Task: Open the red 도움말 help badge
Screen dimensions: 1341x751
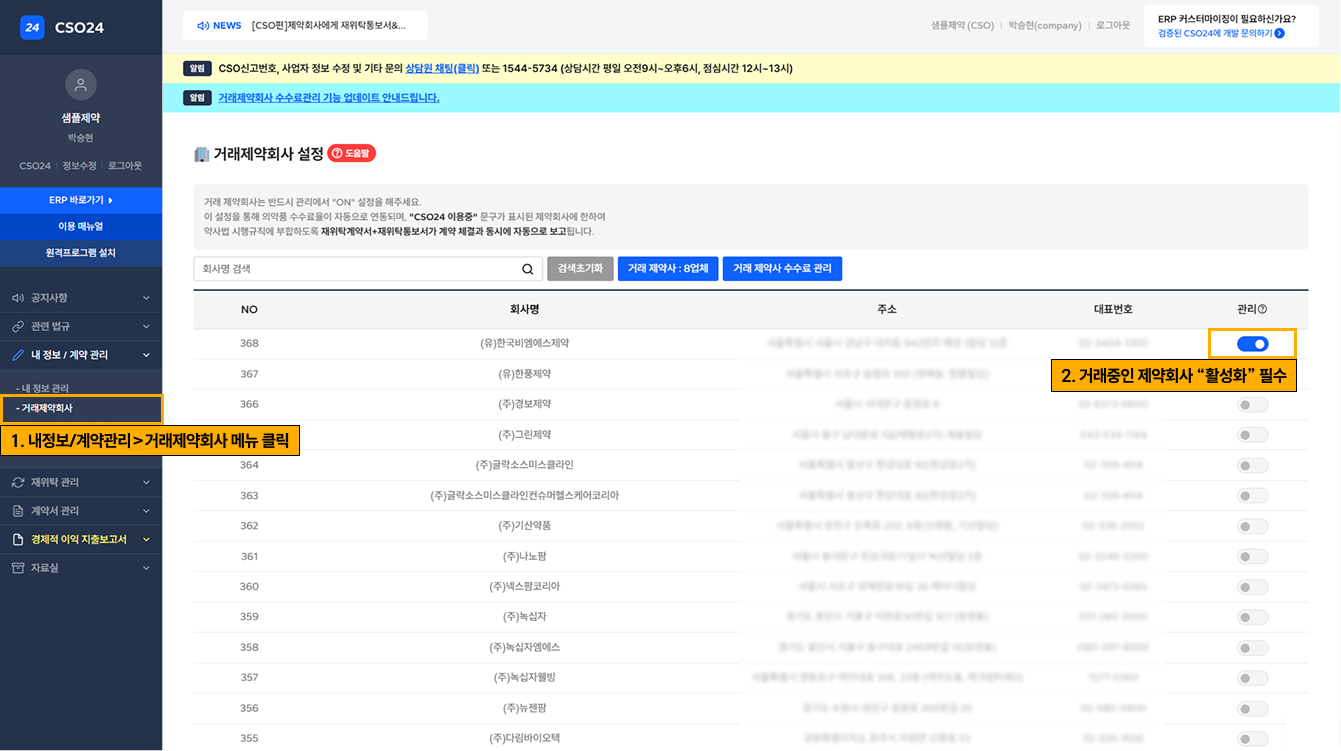Action: 351,154
